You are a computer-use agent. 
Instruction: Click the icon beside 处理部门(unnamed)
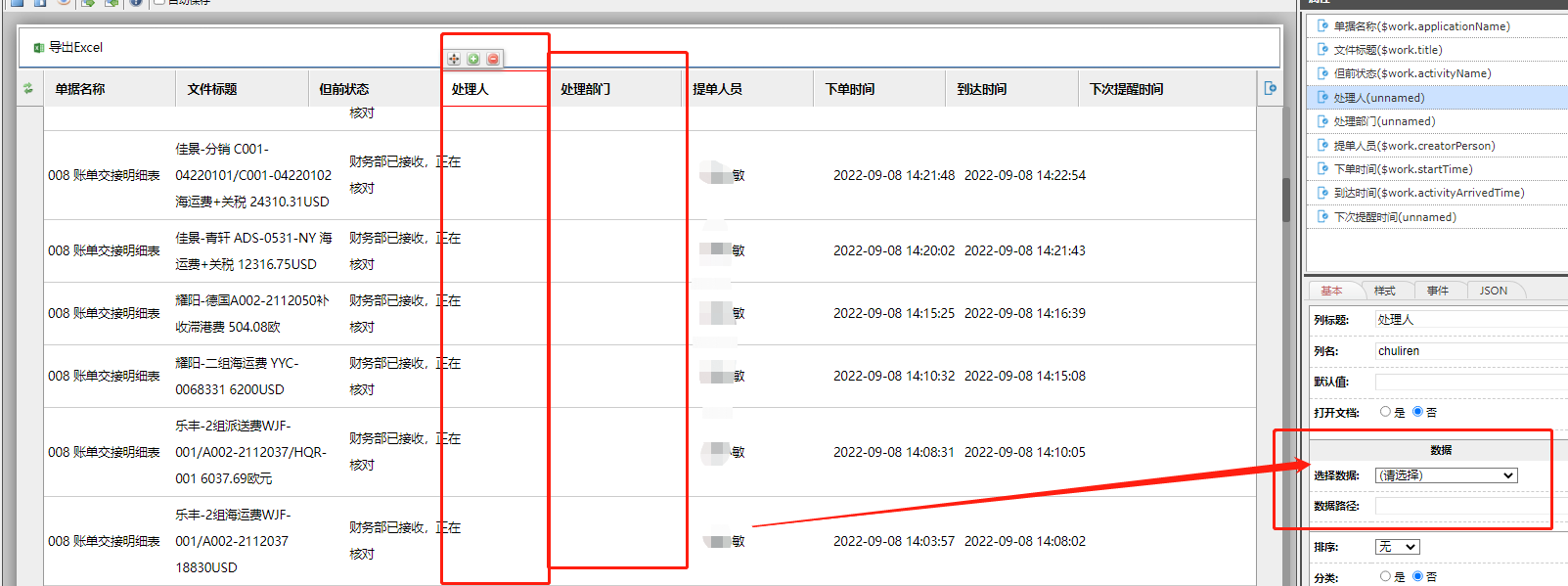coord(1322,121)
